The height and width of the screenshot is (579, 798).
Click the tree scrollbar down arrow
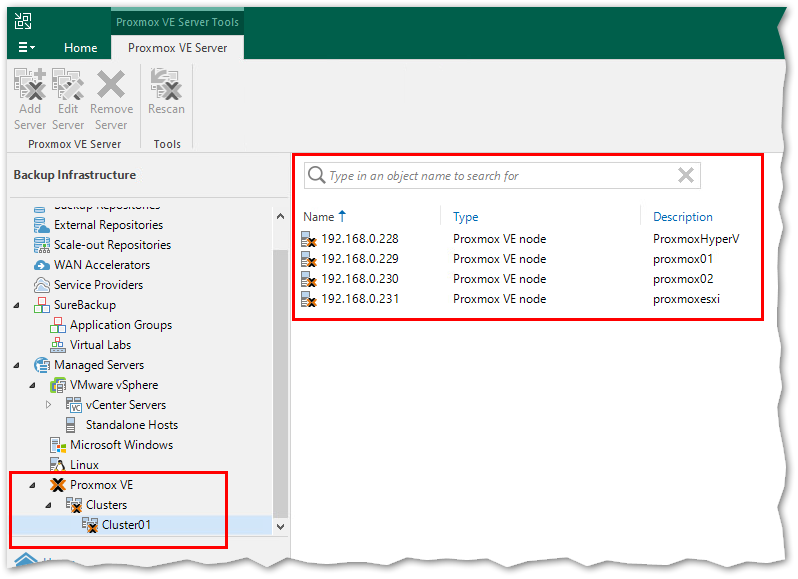[x=280, y=526]
